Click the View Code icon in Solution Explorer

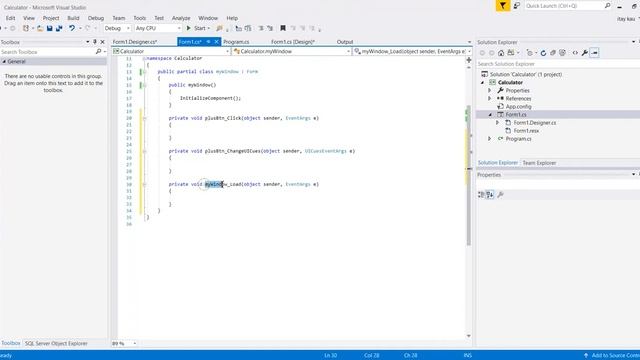(x=575, y=53)
